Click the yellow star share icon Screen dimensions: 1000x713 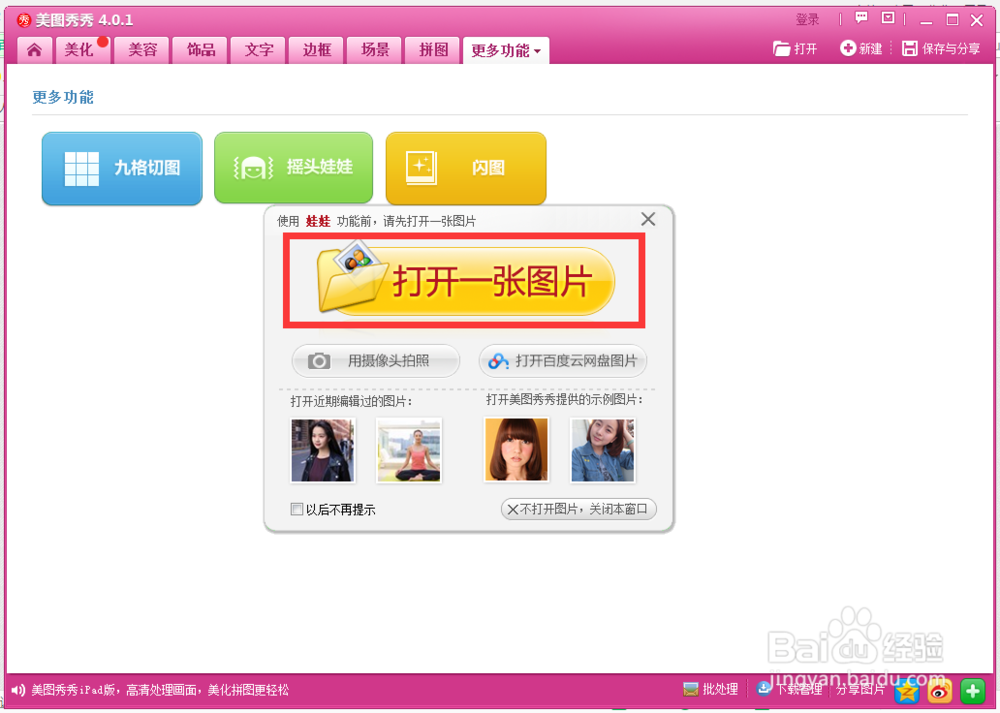(906, 691)
